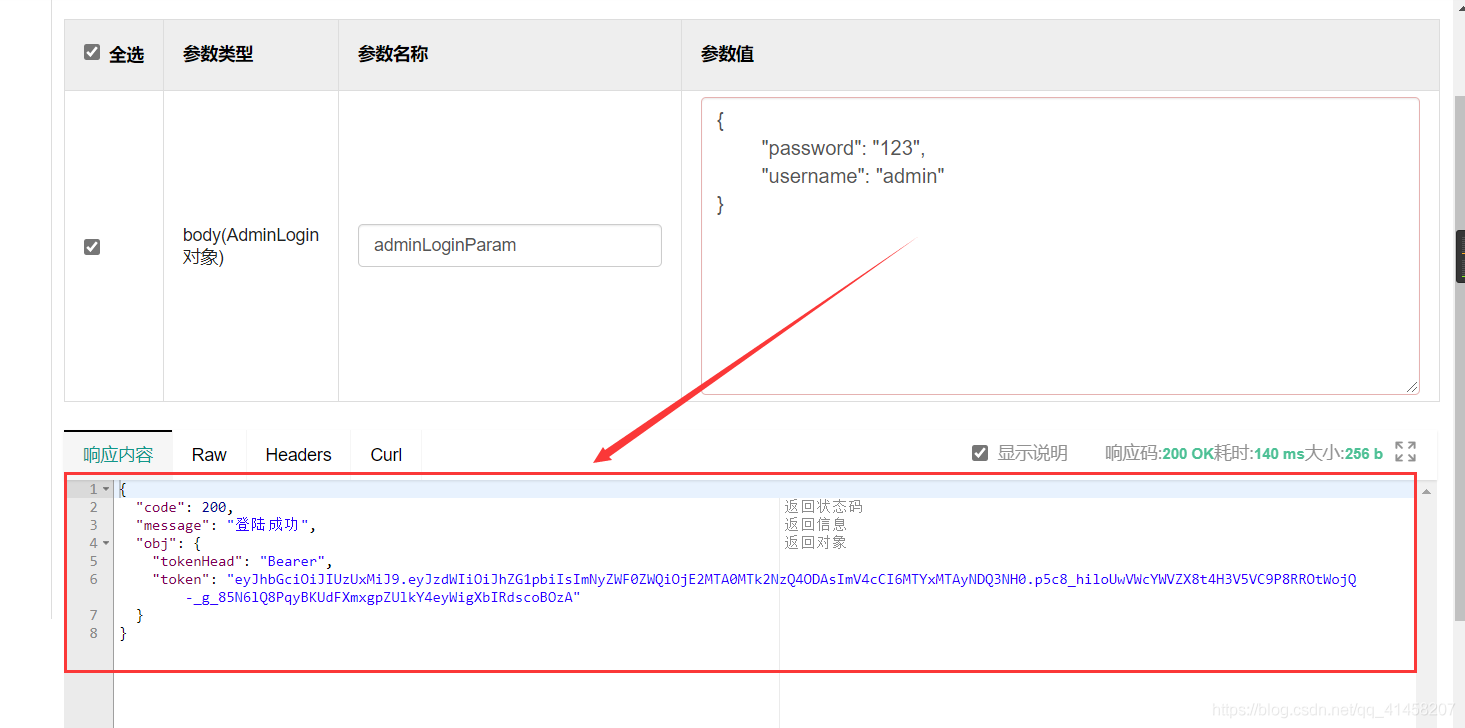
Task: Switch to the 响应内容 tab
Action: [x=118, y=454]
